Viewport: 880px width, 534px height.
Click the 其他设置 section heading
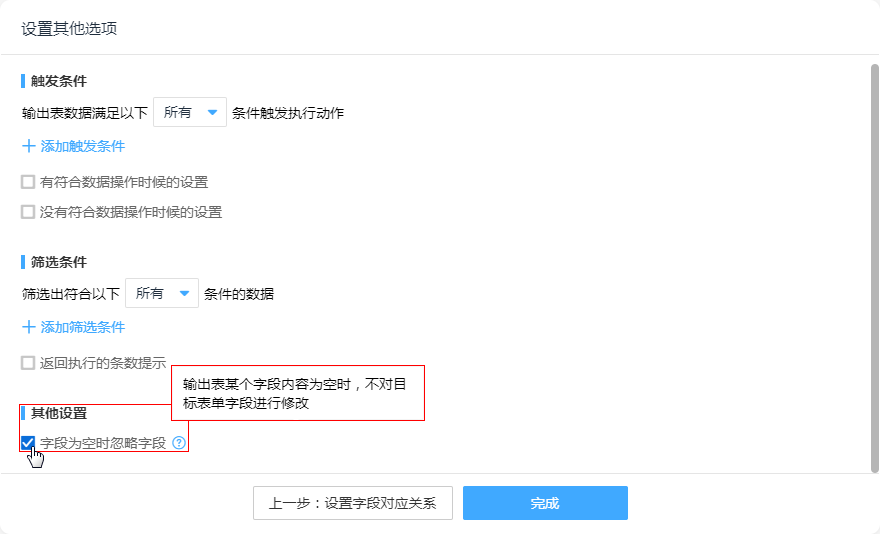point(59,413)
